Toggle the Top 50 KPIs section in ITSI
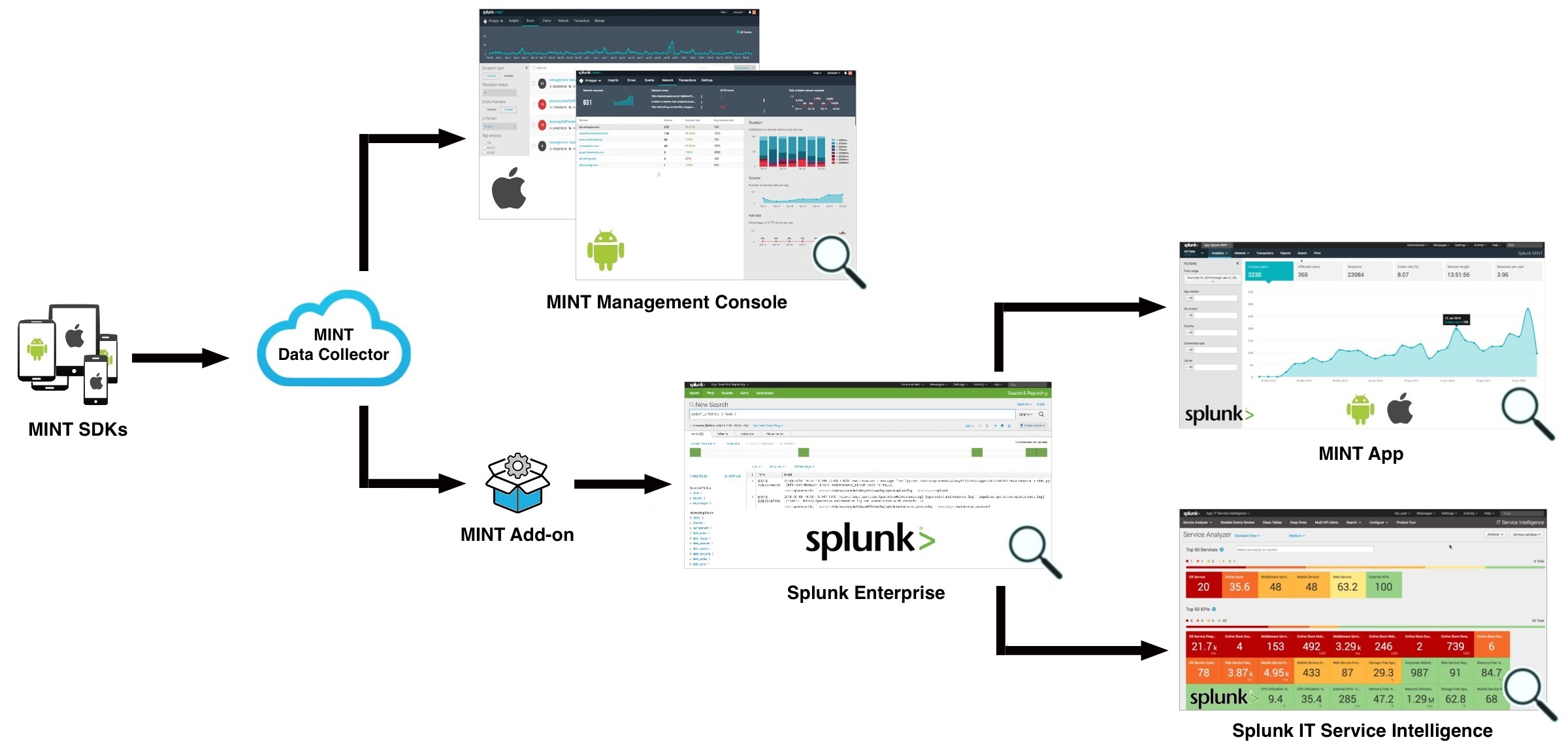Image resolution: width=1568 pixels, height=746 pixels. pyautogui.click(x=1215, y=610)
